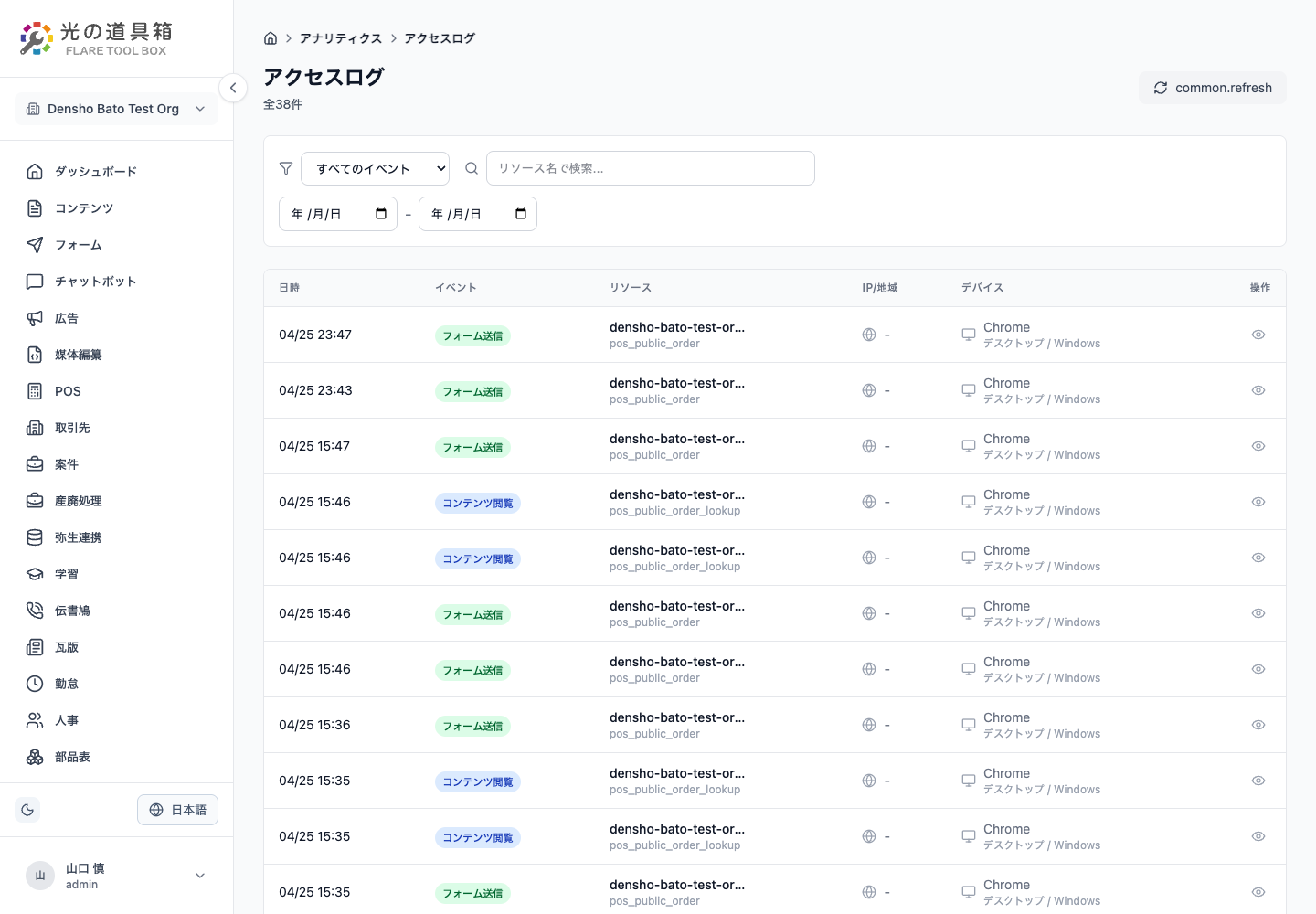Click the アクセスログ breadcrumb

(x=440, y=38)
